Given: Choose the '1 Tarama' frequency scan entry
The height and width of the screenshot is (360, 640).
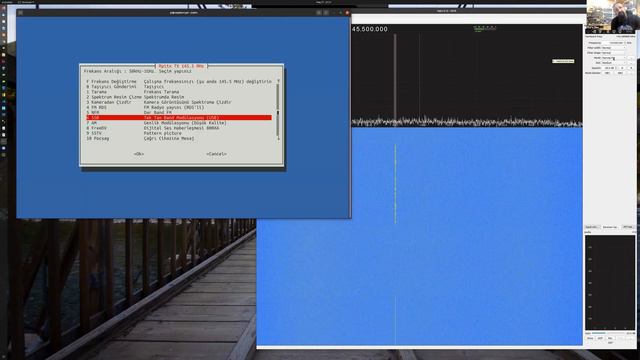Looking at the screenshot, I should coord(179,92).
